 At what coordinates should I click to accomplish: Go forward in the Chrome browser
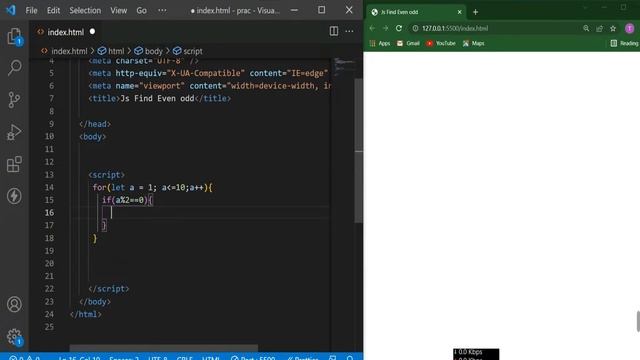(385, 28)
